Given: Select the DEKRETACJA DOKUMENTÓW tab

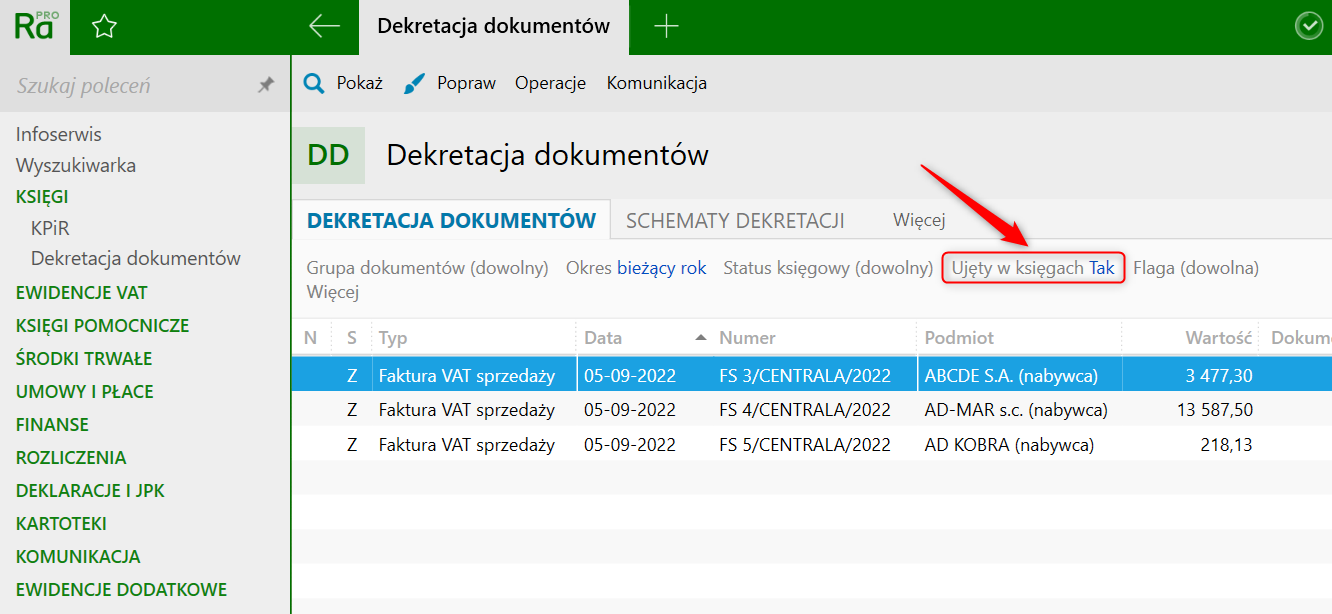Looking at the screenshot, I should [x=452, y=220].
